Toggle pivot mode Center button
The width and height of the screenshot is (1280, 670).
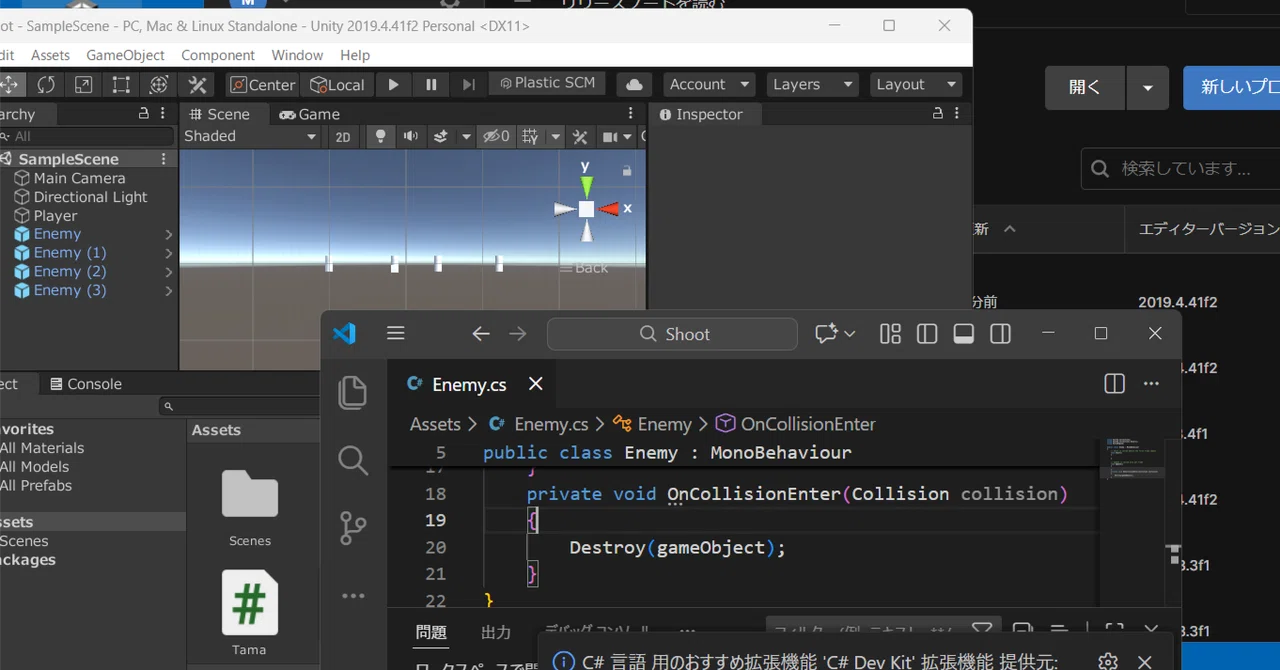[262, 85]
